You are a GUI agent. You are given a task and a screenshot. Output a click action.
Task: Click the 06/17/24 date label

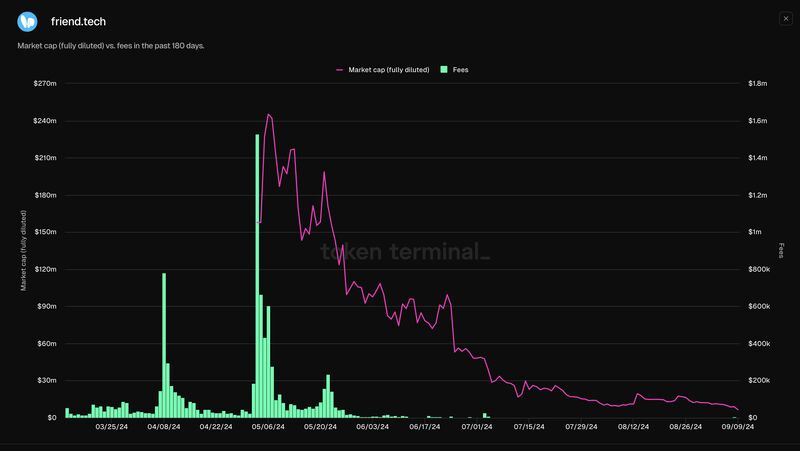click(x=425, y=427)
